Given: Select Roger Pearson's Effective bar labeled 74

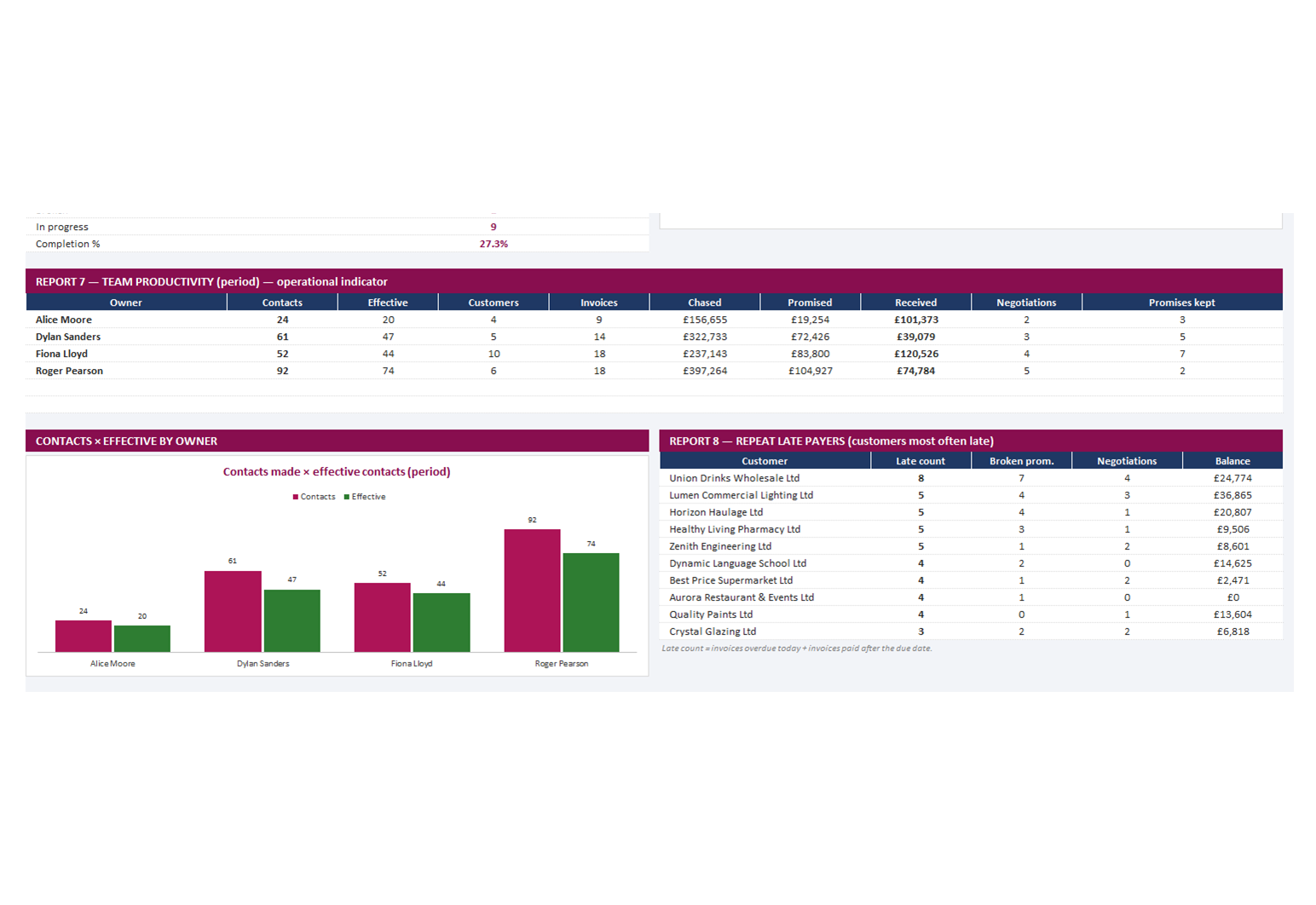Looking at the screenshot, I should tap(592, 602).
